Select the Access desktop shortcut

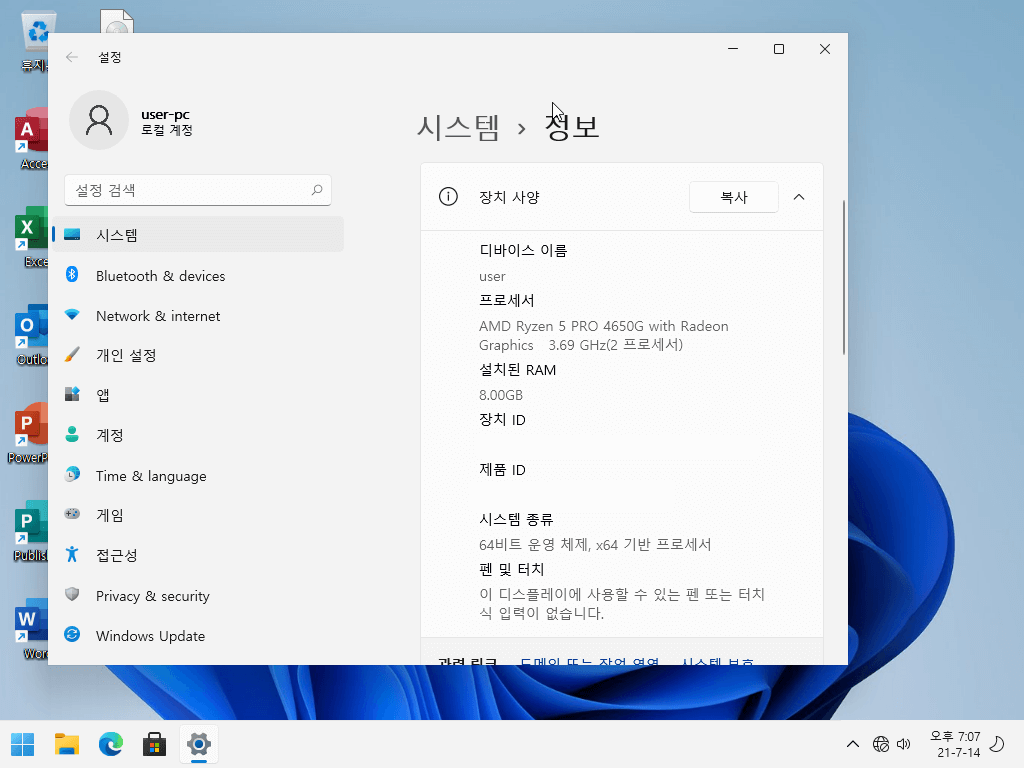click(x=31, y=140)
